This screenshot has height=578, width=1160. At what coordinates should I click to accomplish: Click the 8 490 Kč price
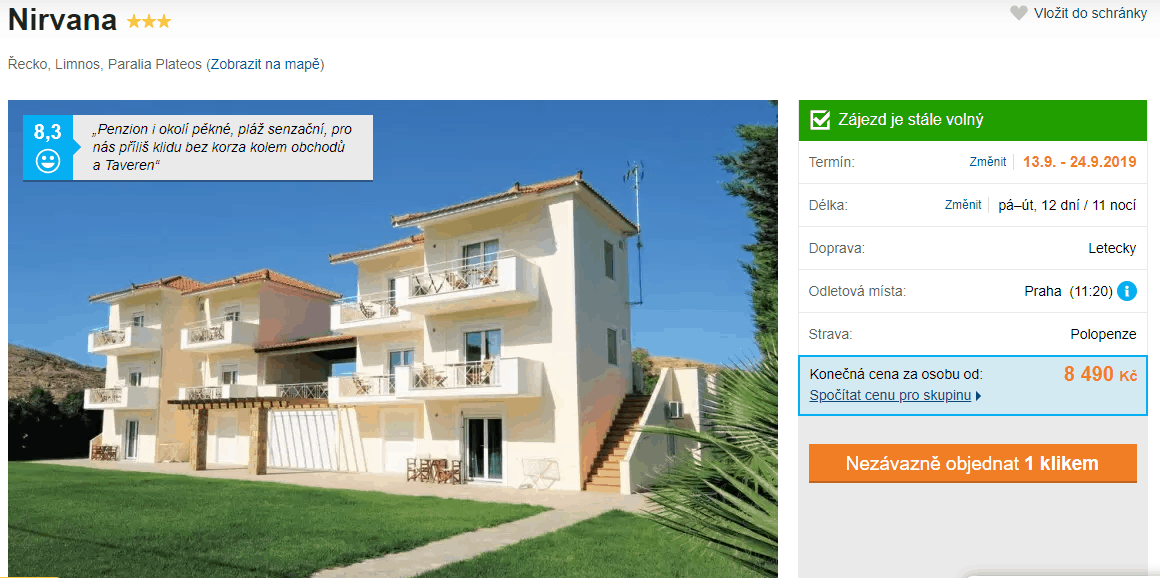(1100, 374)
